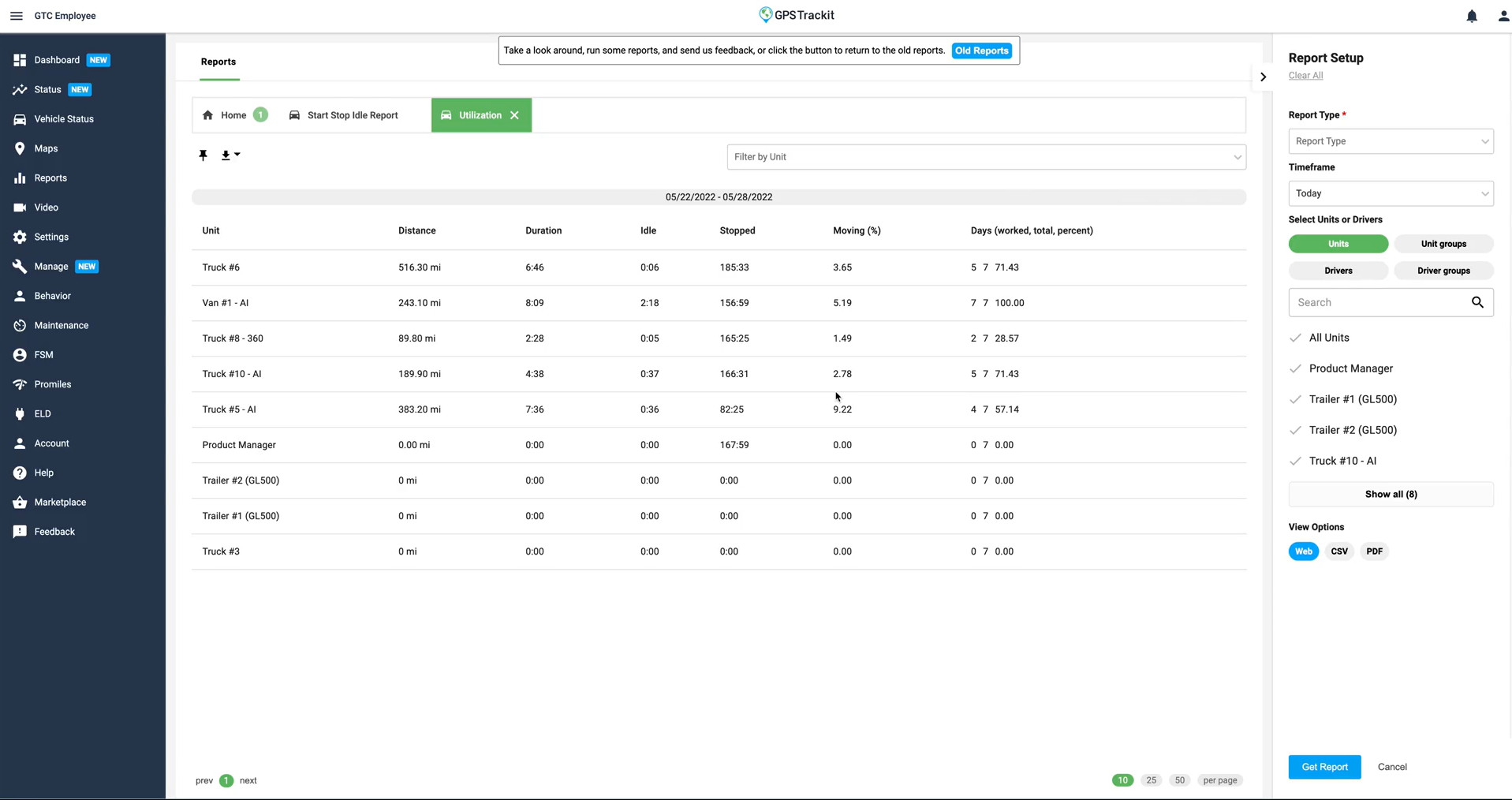The width and height of the screenshot is (1512, 800).
Task: Toggle the Truck #10 - AI checkbox
Action: pyautogui.click(x=1295, y=461)
